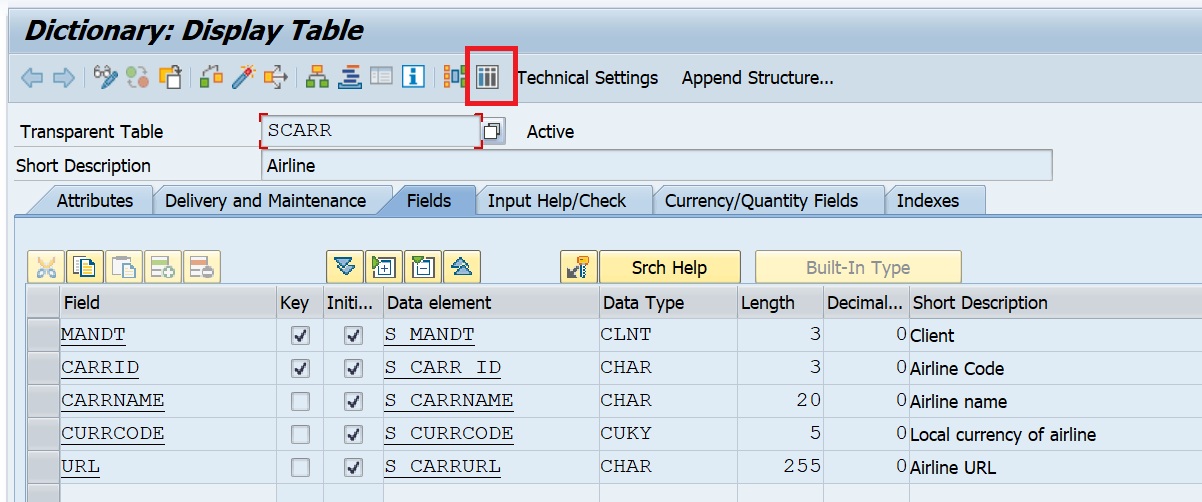Toggle Initial Values checkbox for CARRNAME

tap(353, 402)
